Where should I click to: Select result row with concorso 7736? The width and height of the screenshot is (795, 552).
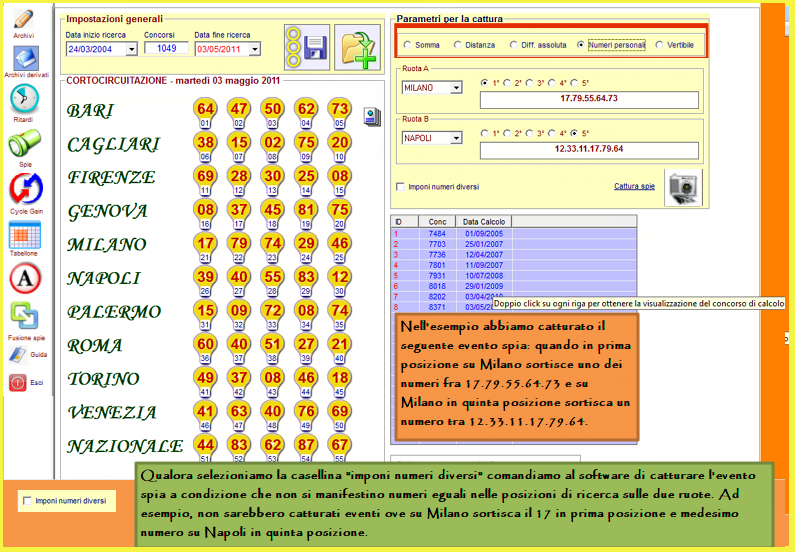[514, 255]
